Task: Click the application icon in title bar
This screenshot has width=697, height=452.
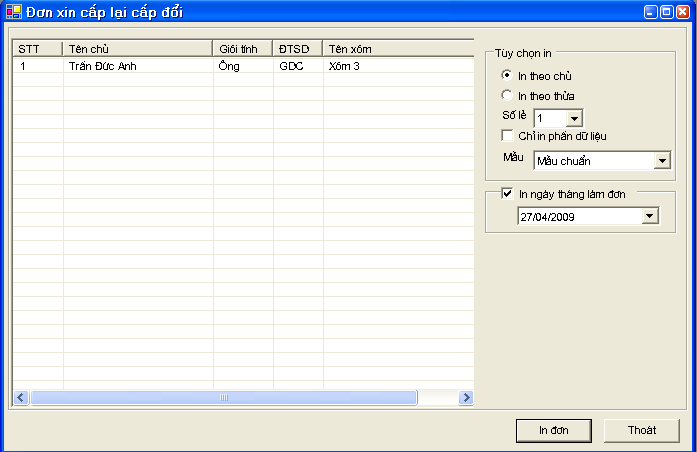Action: click(x=13, y=13)
